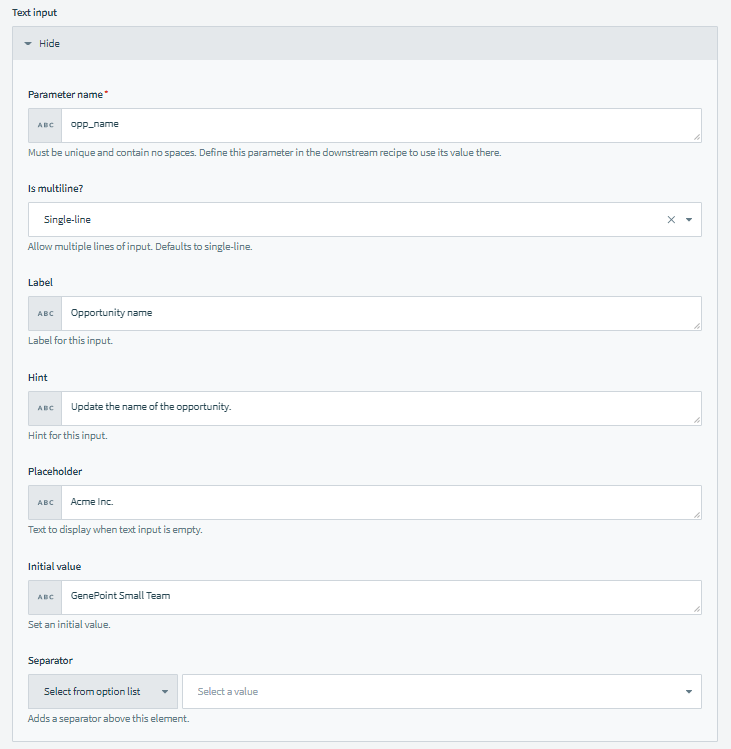731x749 pixels.
Task: Click the resize handle of Placeholder field
Action: pos(697,515)
